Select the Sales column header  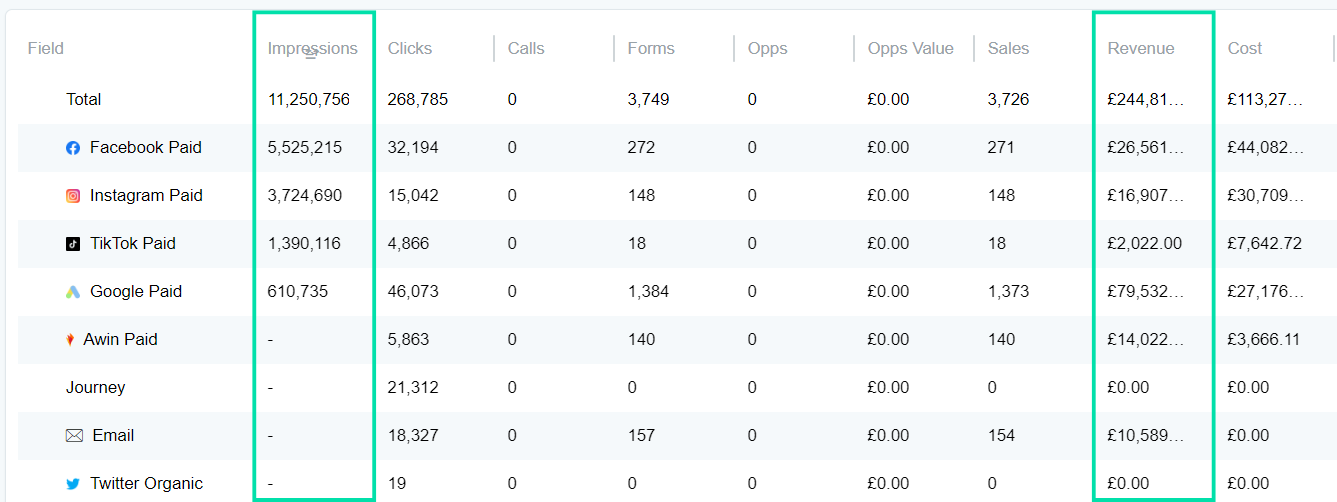click(x=1008, y=48)
